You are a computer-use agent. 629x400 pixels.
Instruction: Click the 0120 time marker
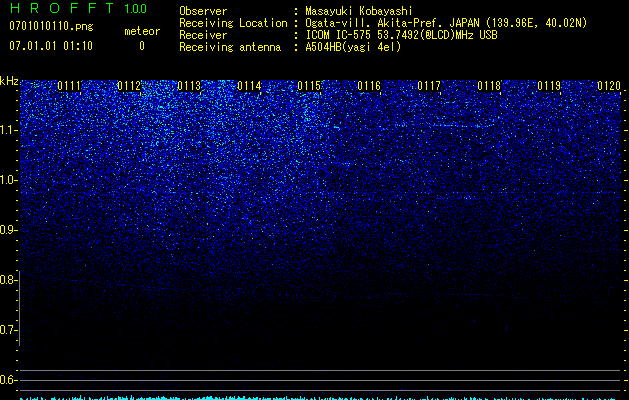pos(609,86)
